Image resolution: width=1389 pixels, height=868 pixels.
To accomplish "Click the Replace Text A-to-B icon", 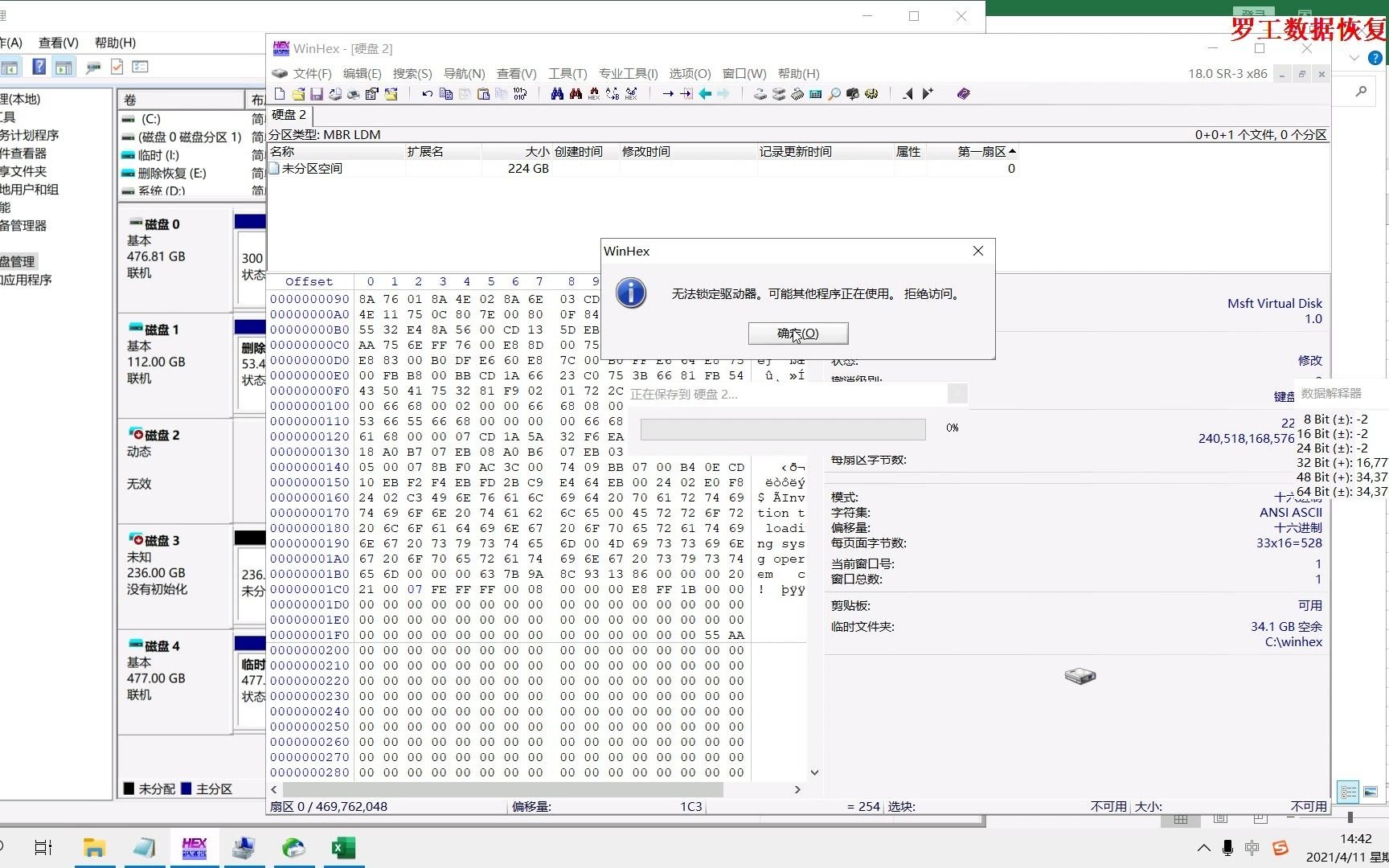I will [x=613, y=94].
